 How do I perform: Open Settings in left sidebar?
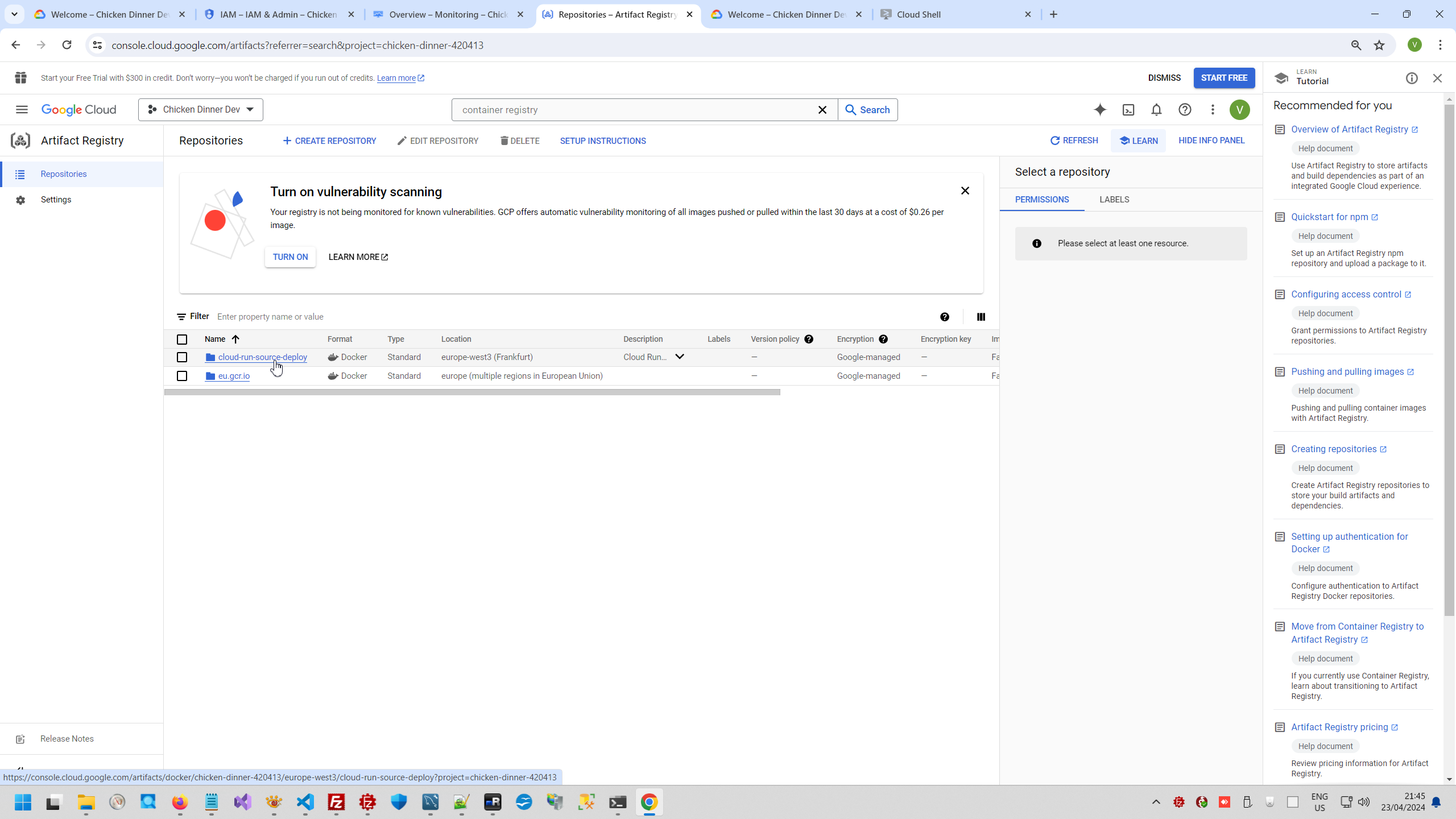pyautogui.click(x=56, y=200)
